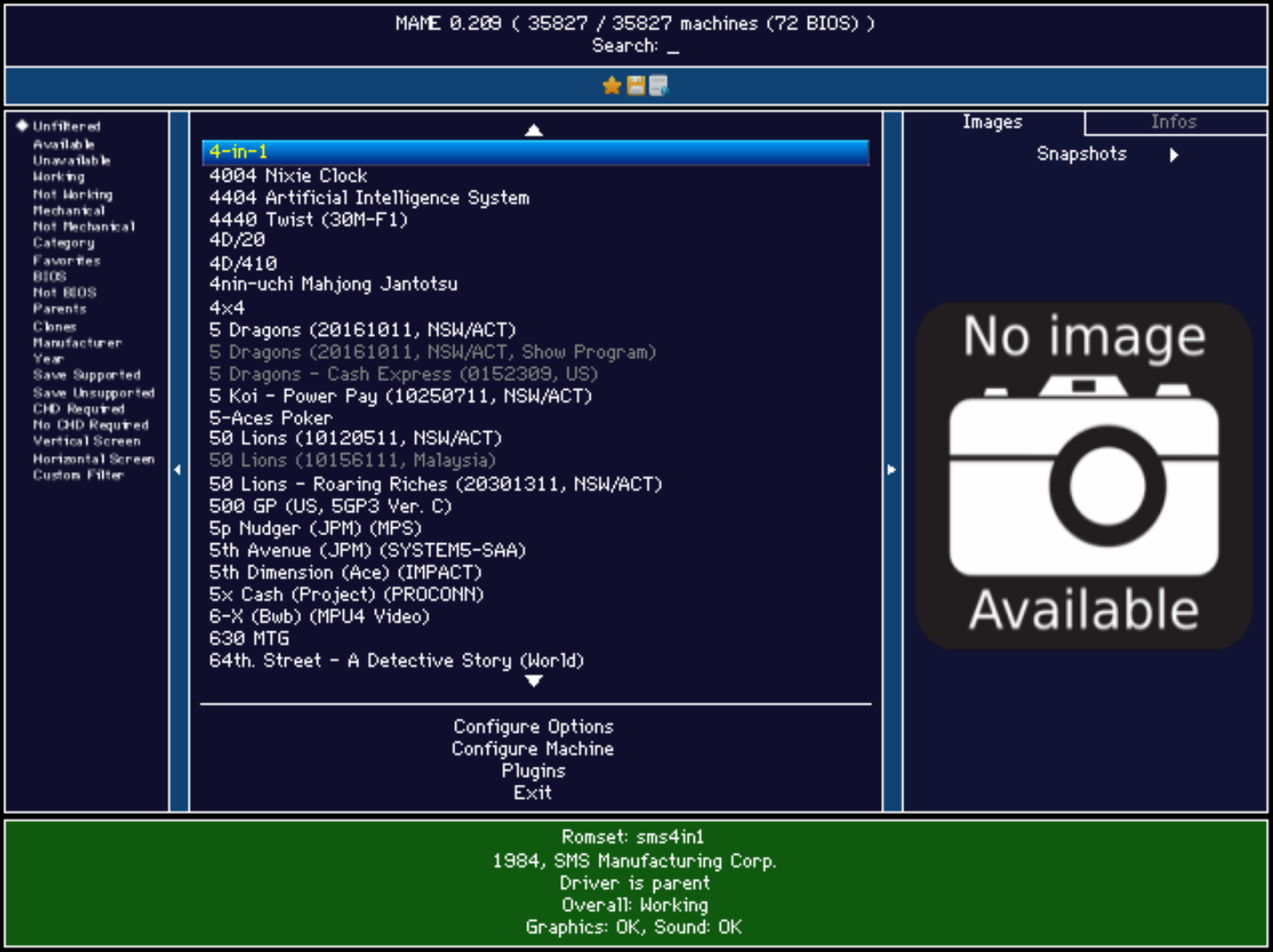Select 50 Lions - Roaring Riches entry
This screenshot has width=1273, height=952.
pyautogui.click(x=436, y=484)
